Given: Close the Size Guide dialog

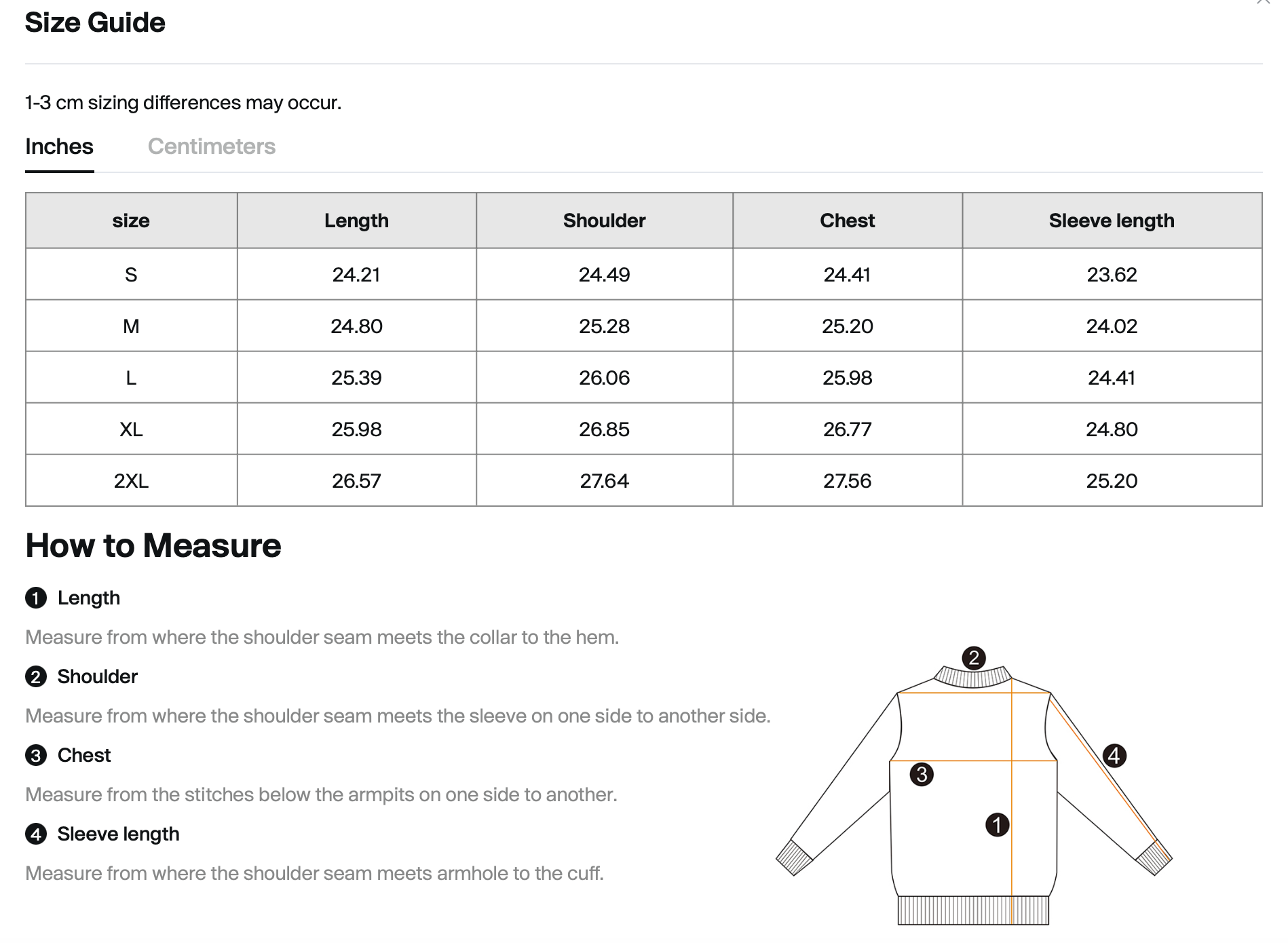Looking at the screenshot, I should (1263, 2).
